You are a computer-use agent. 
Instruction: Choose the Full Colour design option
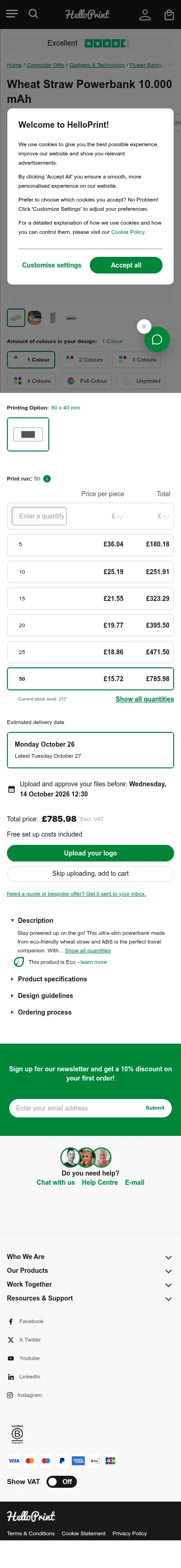pos(86,381)
